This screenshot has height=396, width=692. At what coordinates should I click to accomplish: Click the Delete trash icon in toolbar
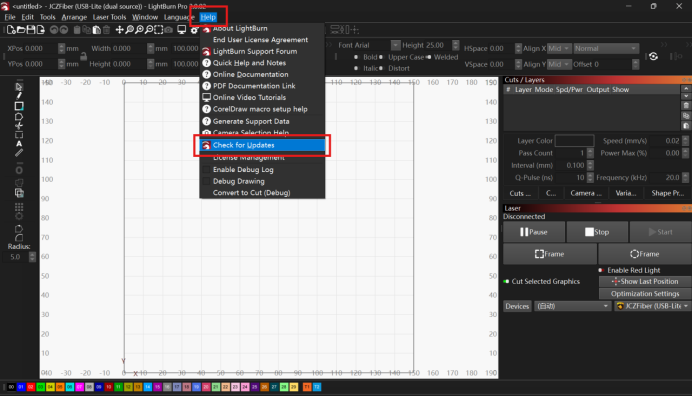[106, 30]
